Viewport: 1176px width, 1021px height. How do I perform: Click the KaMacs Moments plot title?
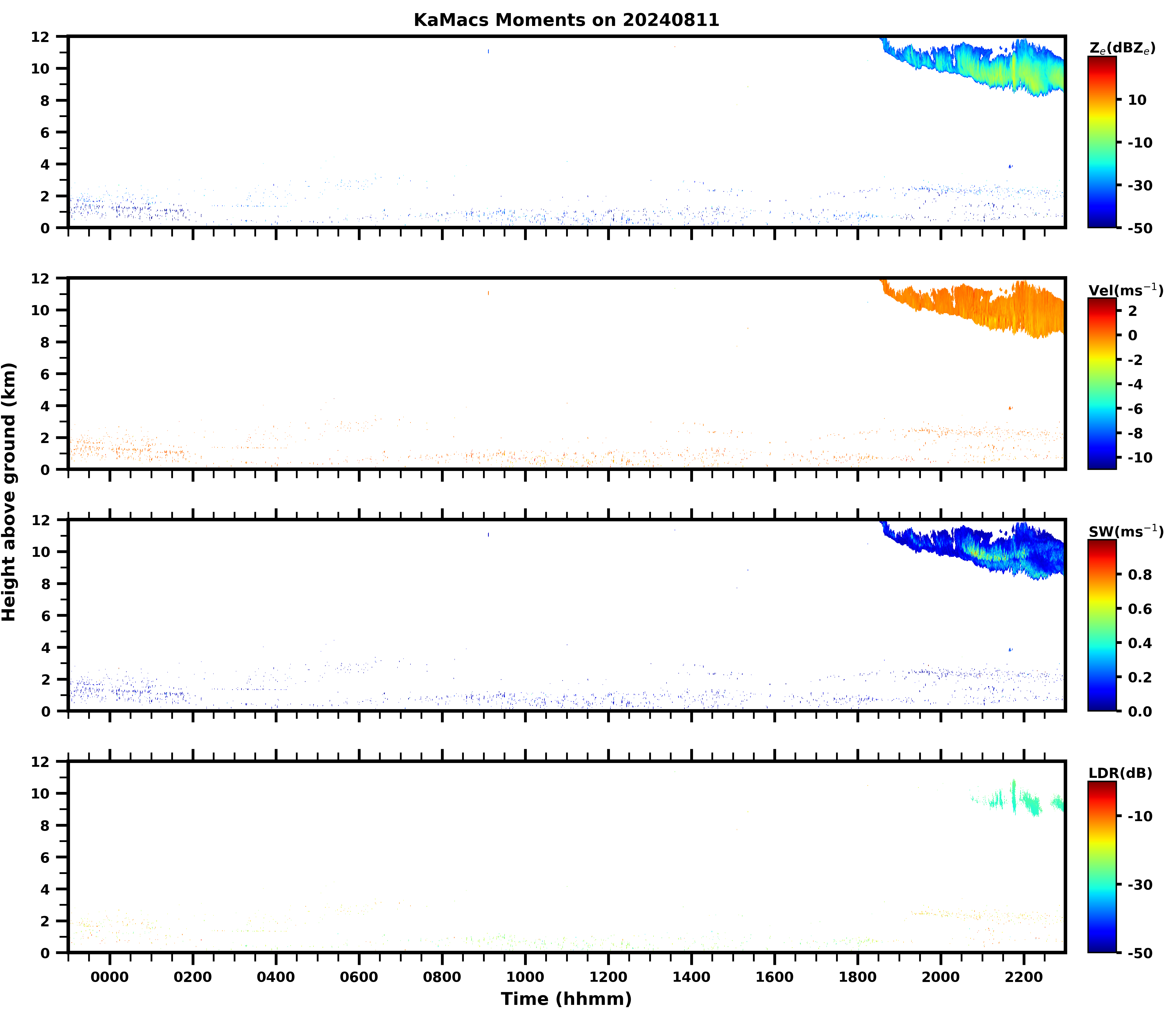[x=566, y=20]
